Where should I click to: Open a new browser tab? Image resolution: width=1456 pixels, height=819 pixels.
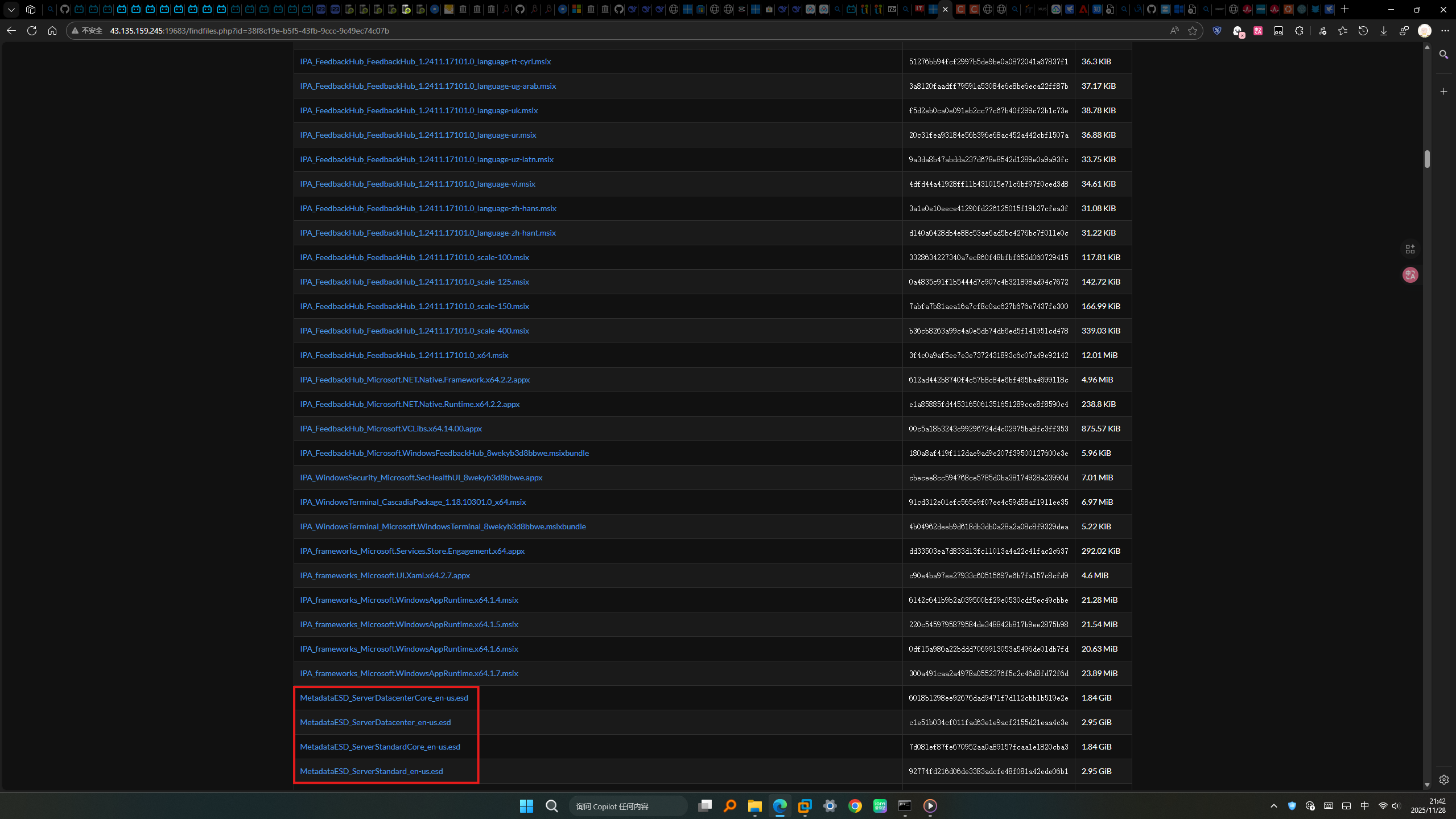tap(1345, 9)
